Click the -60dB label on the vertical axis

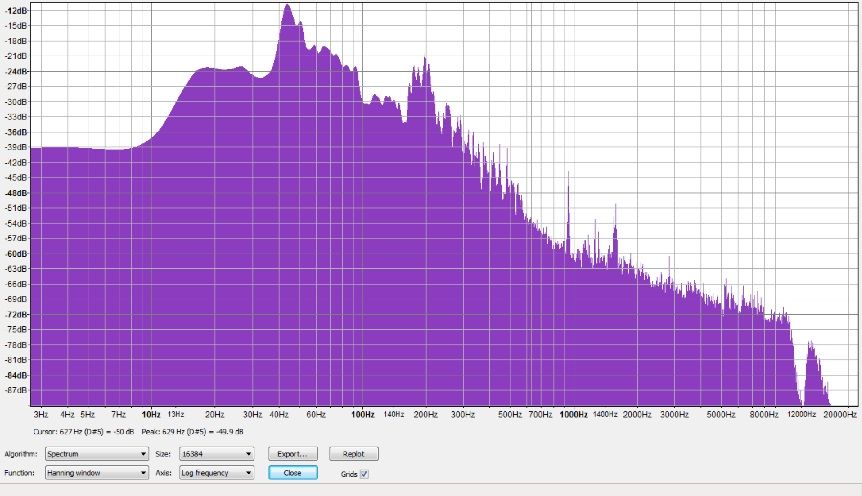point(17,253)
